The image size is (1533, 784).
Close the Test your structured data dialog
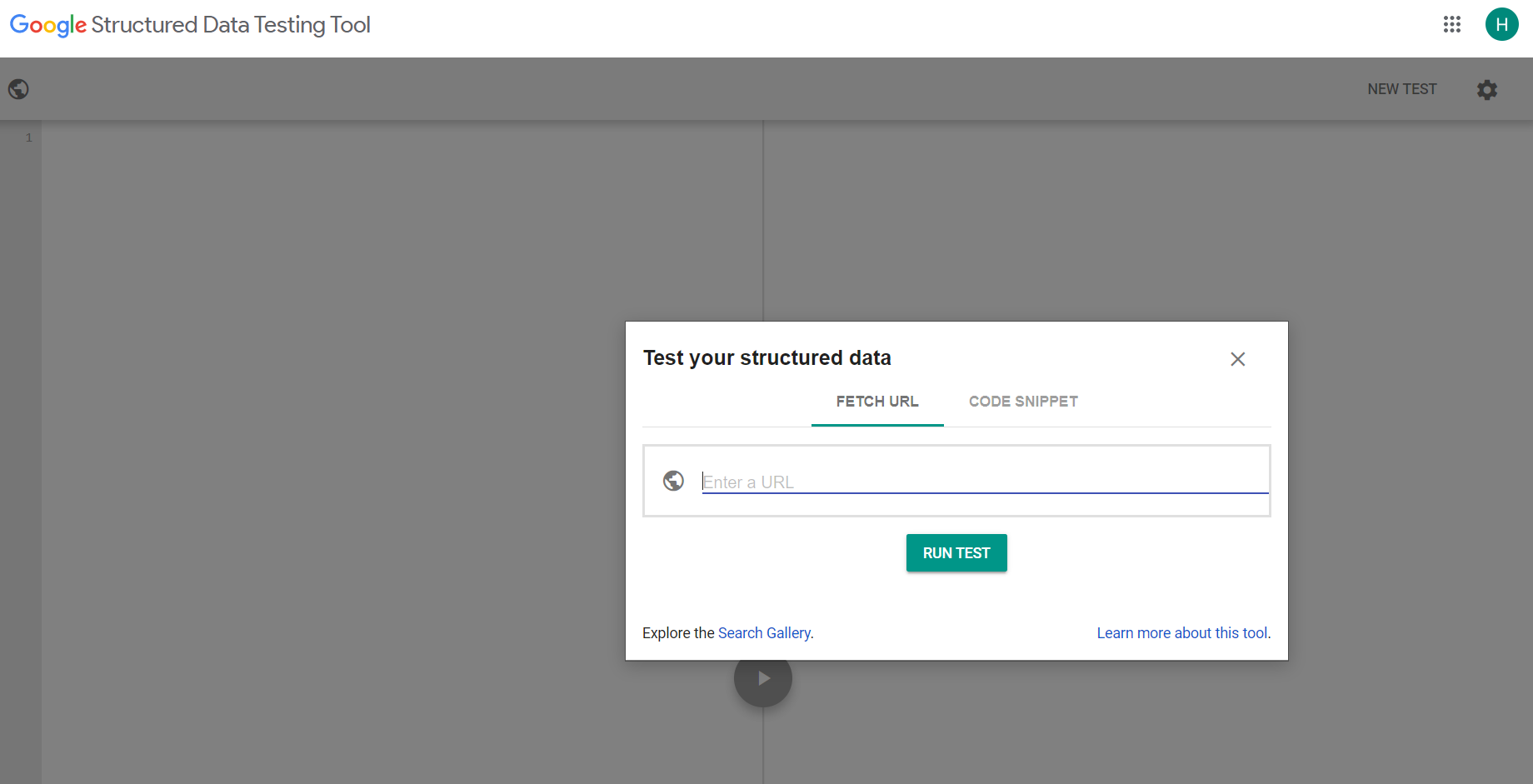coord(1237,359)
